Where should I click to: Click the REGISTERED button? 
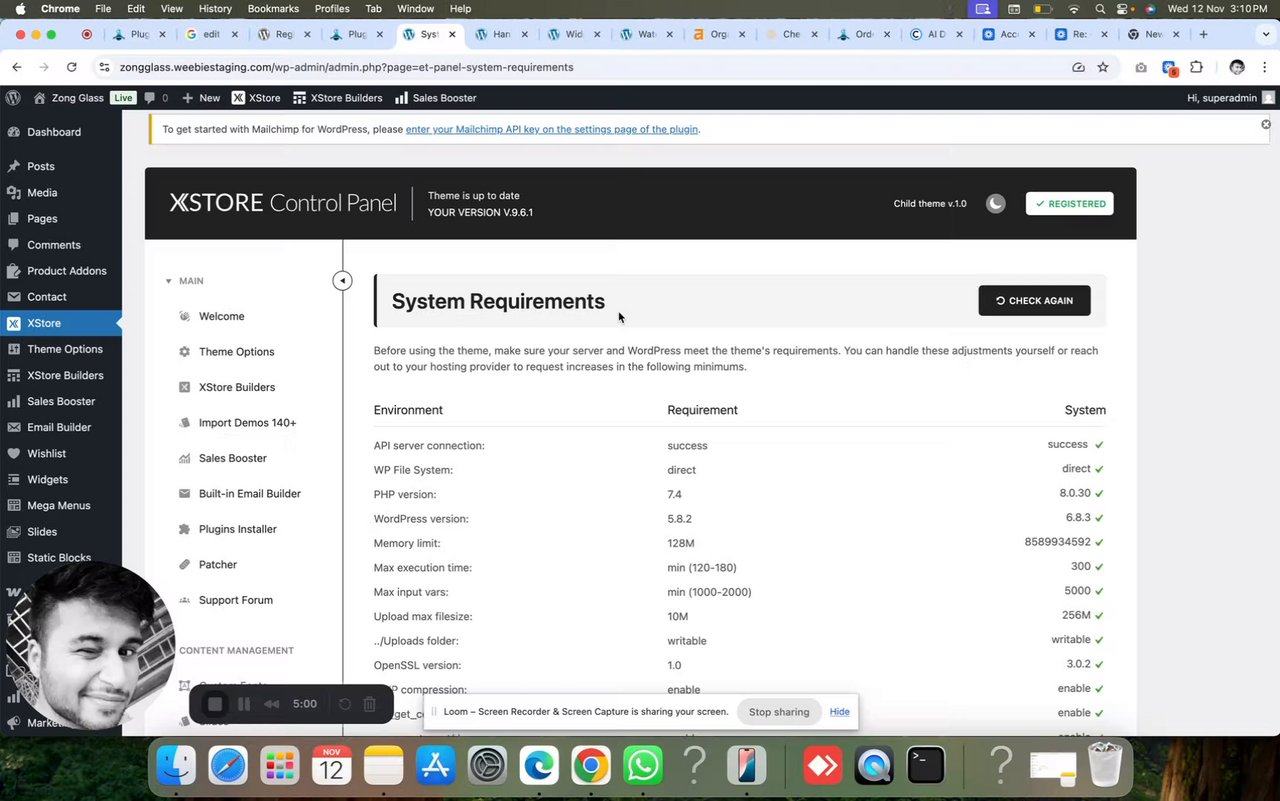pyautogui.click(x=1069, y=203)
